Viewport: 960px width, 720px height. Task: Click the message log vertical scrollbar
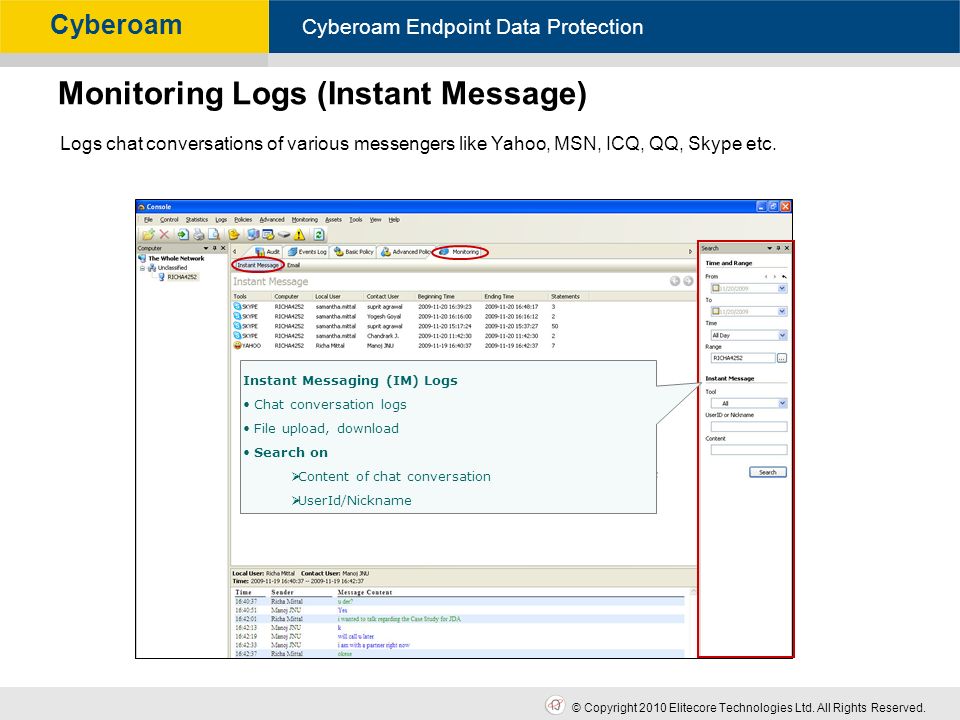(x=693, y=623)
